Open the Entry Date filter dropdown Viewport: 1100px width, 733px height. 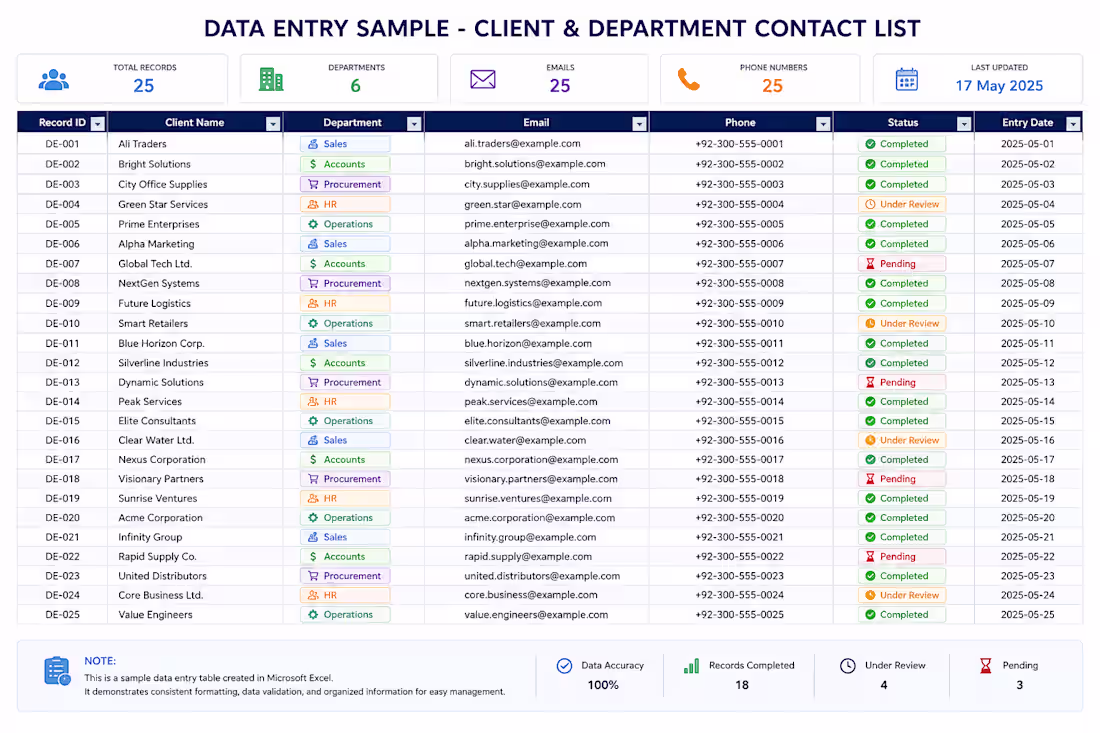click(x=1073, y=124)
